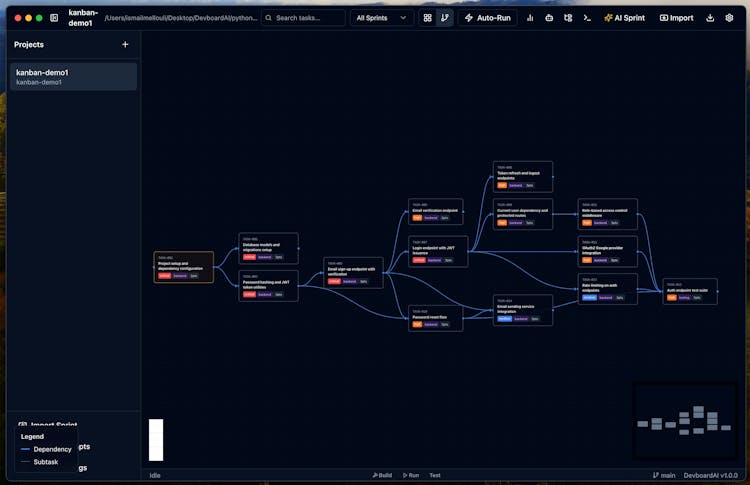750x485 pixels.
Task: Open the git branches icon in toolbar
Action: (x=568, y=18)
